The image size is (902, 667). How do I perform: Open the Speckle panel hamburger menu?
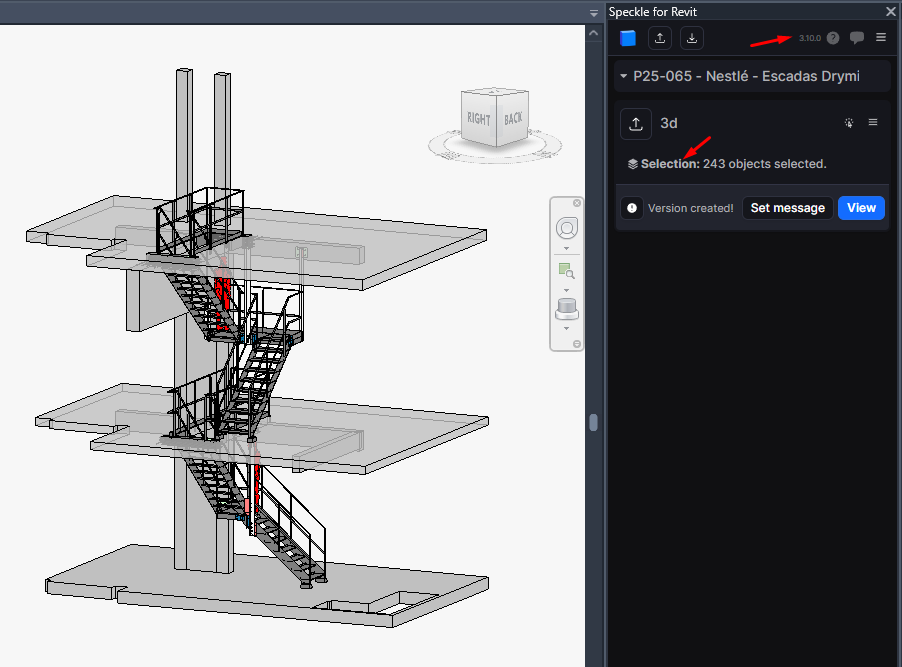[881, 38]
